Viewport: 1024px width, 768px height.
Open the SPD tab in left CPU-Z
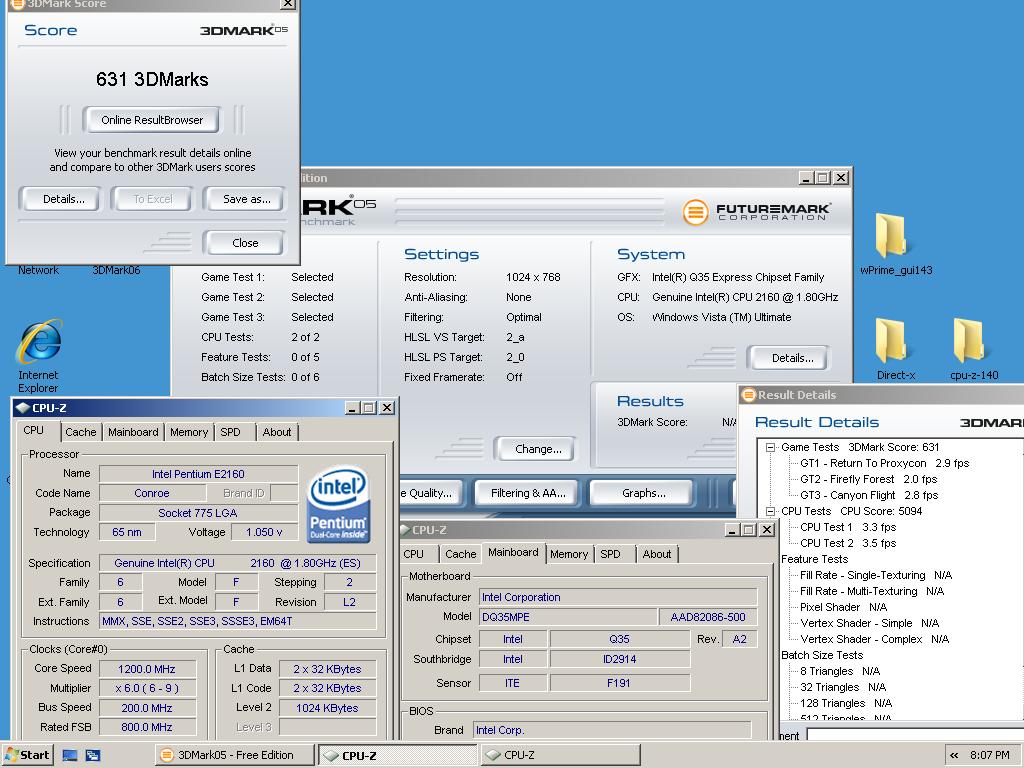(x=231, y=432)
